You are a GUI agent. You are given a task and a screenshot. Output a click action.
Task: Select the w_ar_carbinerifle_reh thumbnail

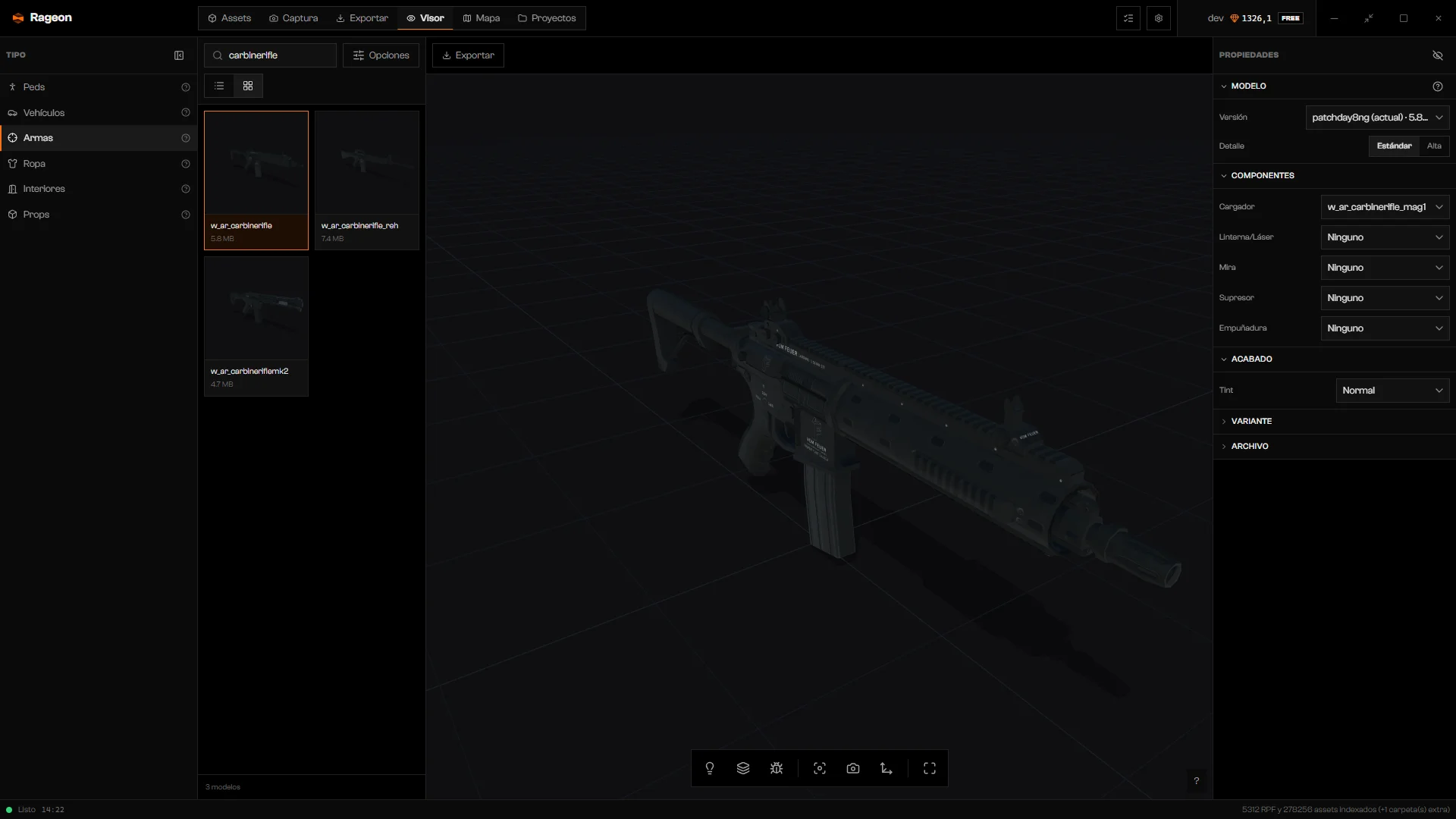[x=367, y=180]
